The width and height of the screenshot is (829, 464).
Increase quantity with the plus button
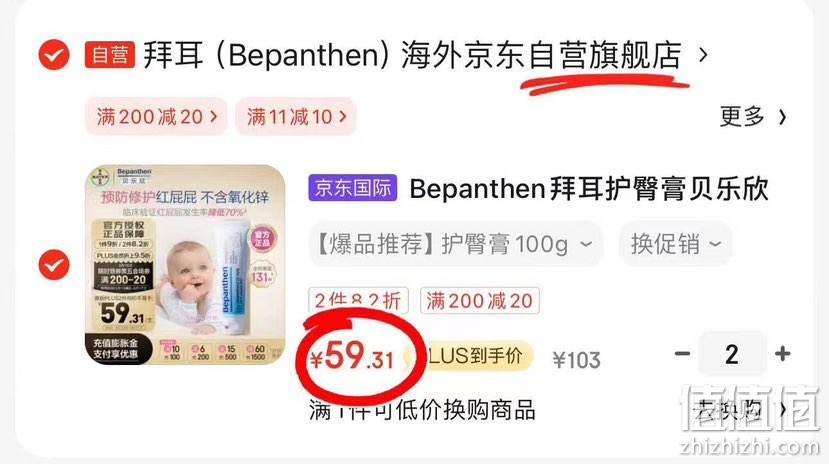coord(782,354)
